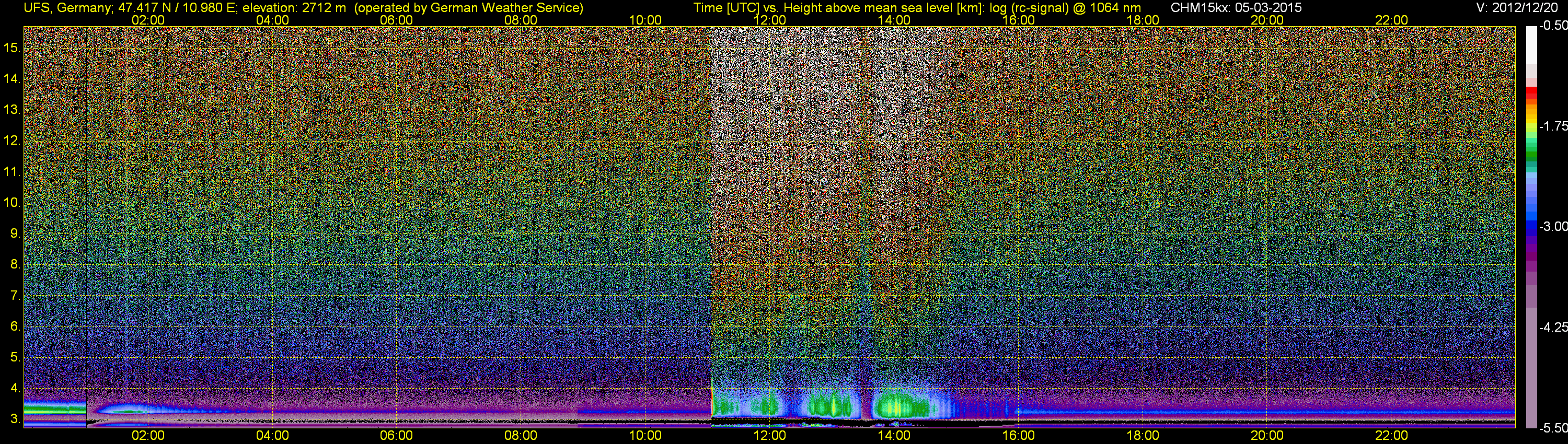
Task: Click the -4.25 color scale value
Action: tap(1553, 327)
